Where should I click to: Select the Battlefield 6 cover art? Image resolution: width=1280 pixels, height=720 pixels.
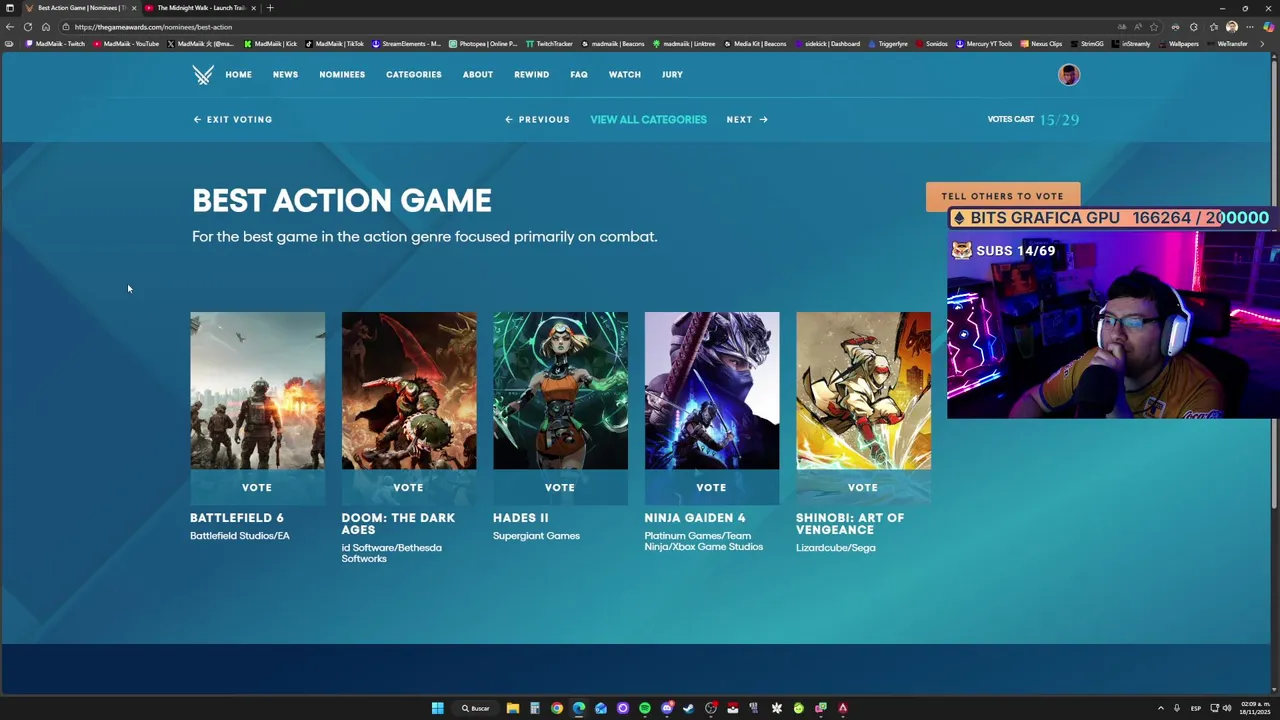coord(257,391)
